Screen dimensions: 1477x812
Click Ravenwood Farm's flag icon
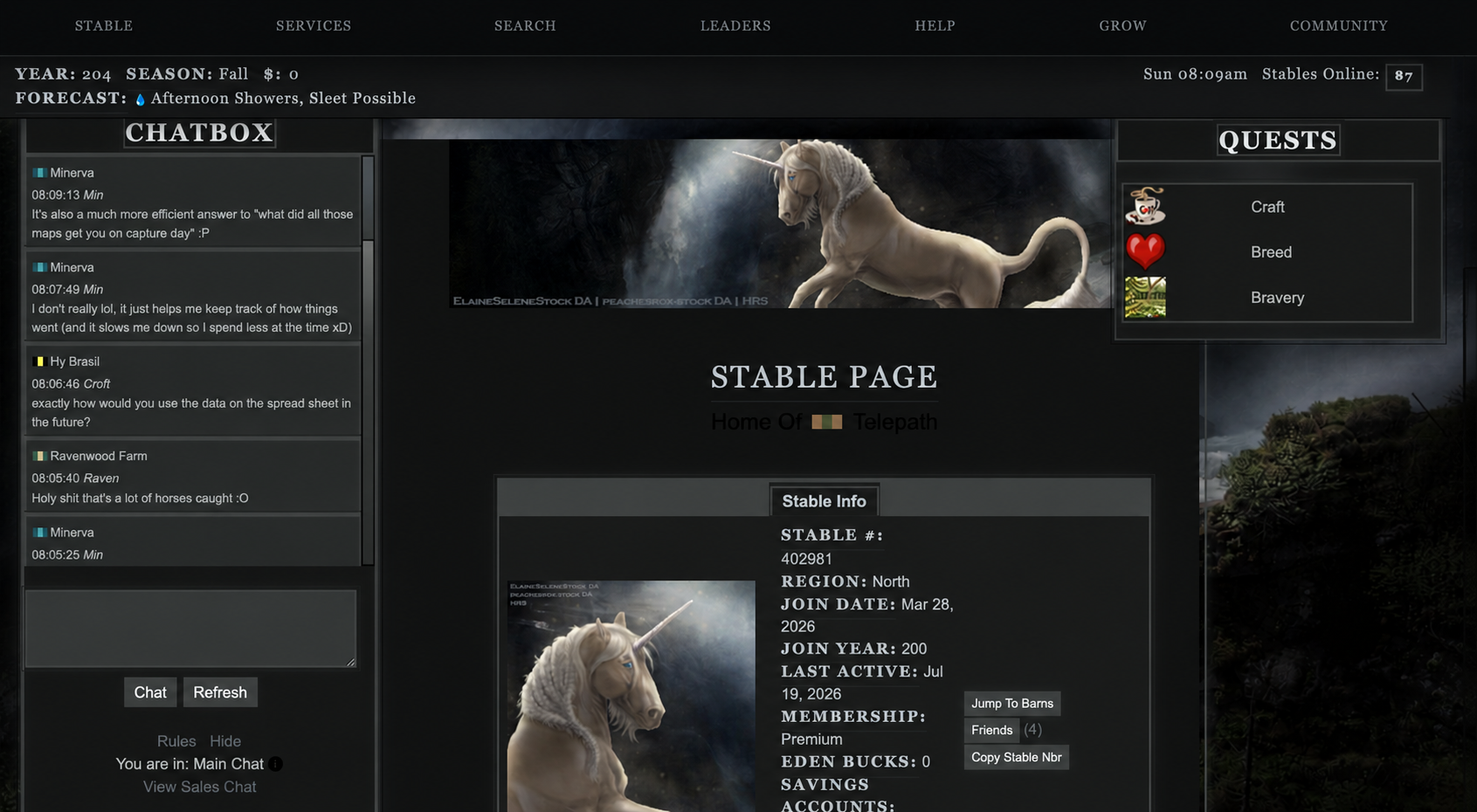pos(39,456)
